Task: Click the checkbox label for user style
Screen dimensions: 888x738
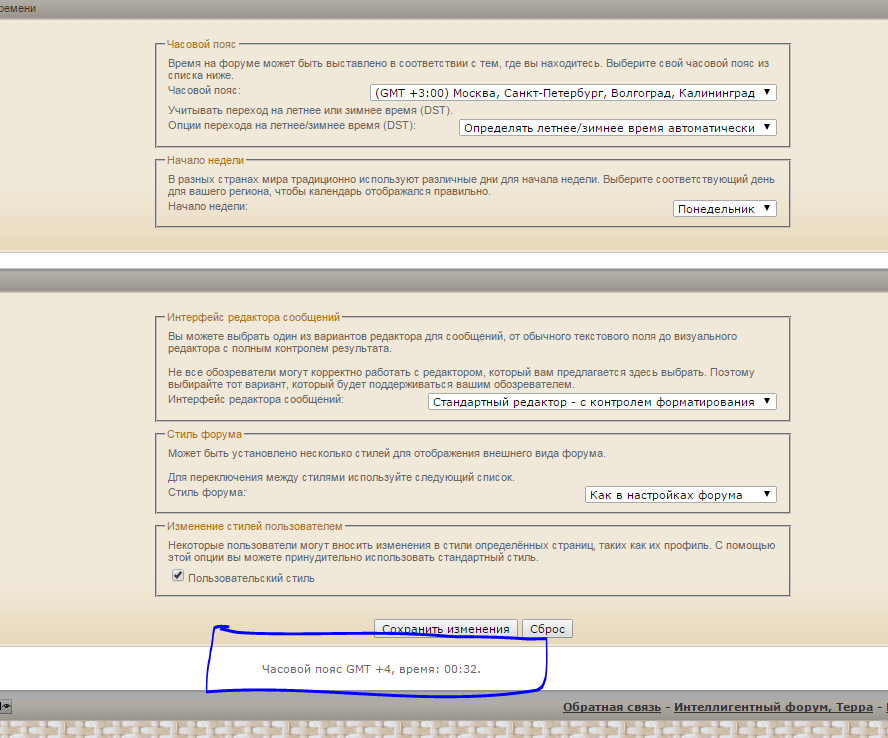Action: point(251,578)
